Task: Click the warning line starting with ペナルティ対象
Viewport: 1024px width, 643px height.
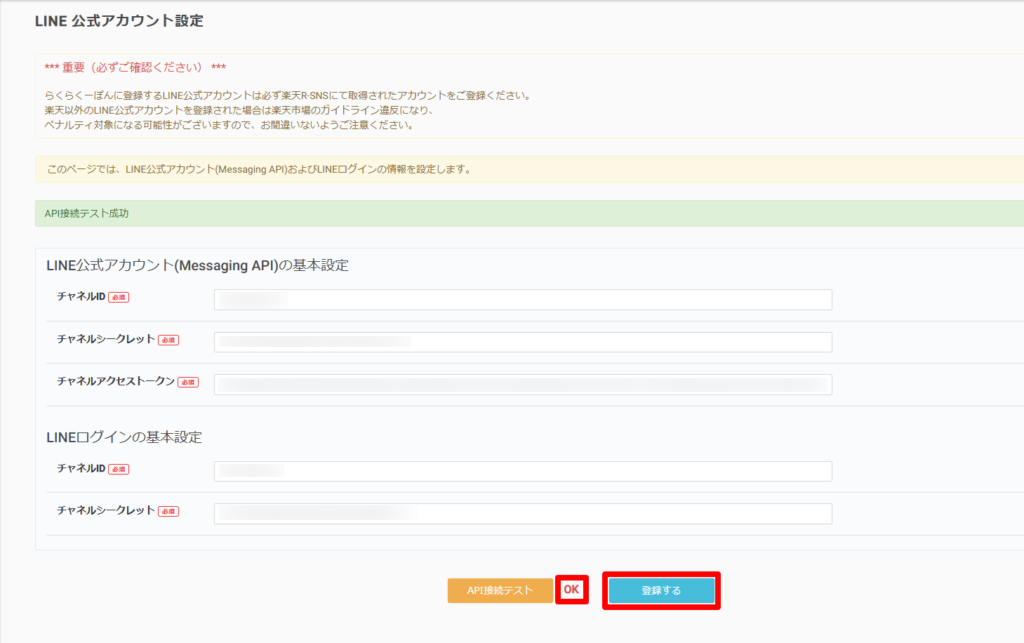Action: point(229,125)
